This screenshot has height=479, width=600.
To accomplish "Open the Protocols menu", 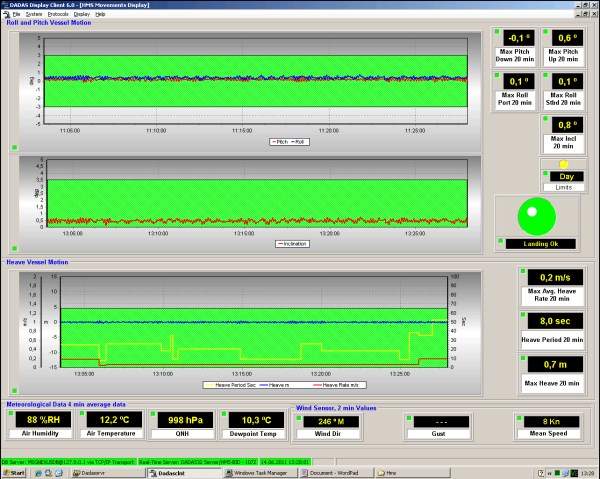I will click(59, 15).
